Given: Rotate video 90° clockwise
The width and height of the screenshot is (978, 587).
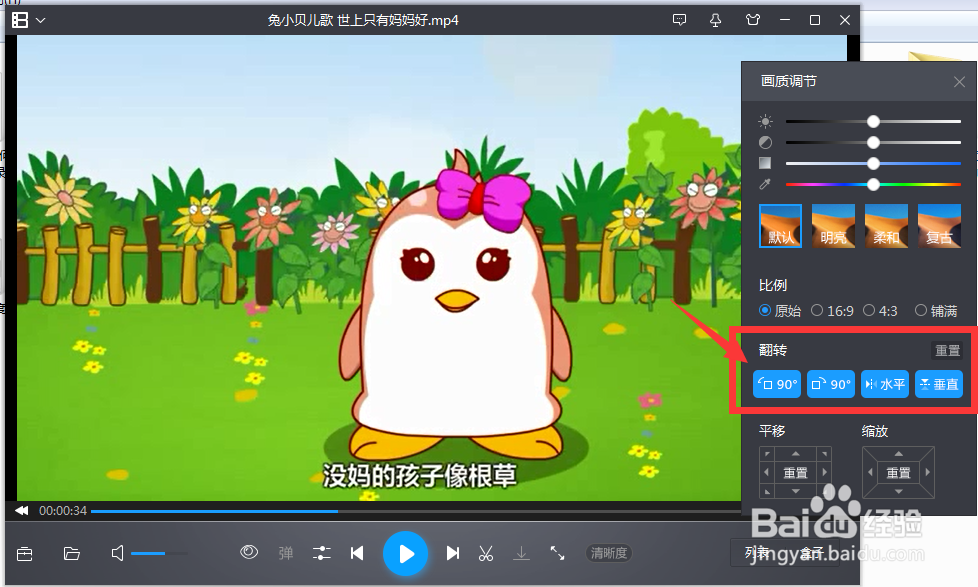Looking at the screenshot, I should point(831,384).
